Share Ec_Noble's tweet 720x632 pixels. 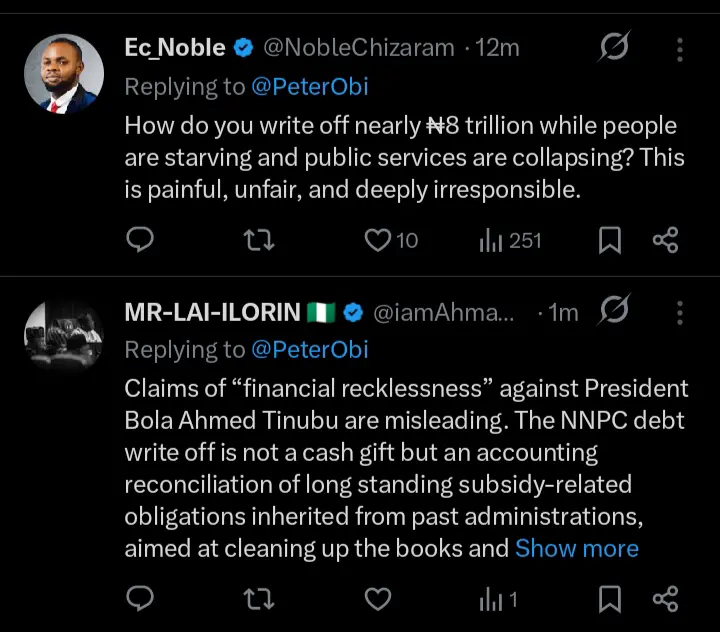pyautogui.click(x=665, y=240)
